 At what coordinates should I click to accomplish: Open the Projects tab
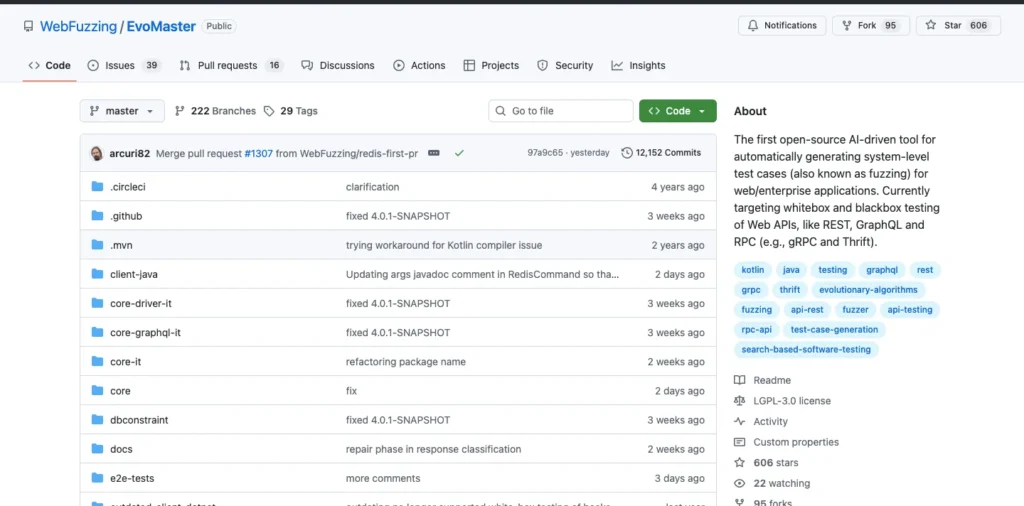tap(491, 65)
